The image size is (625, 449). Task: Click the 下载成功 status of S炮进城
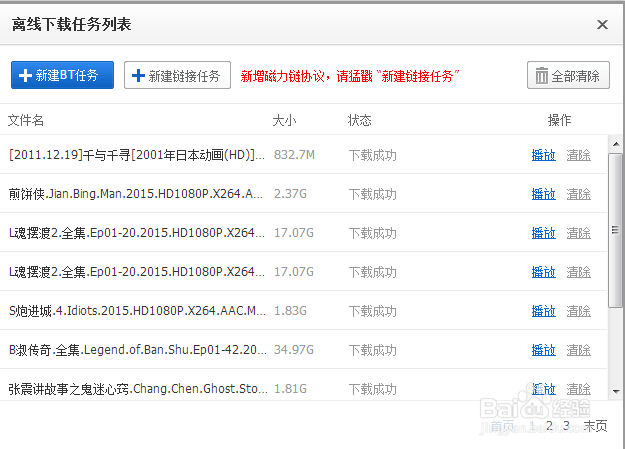click(x=373, y=311)
